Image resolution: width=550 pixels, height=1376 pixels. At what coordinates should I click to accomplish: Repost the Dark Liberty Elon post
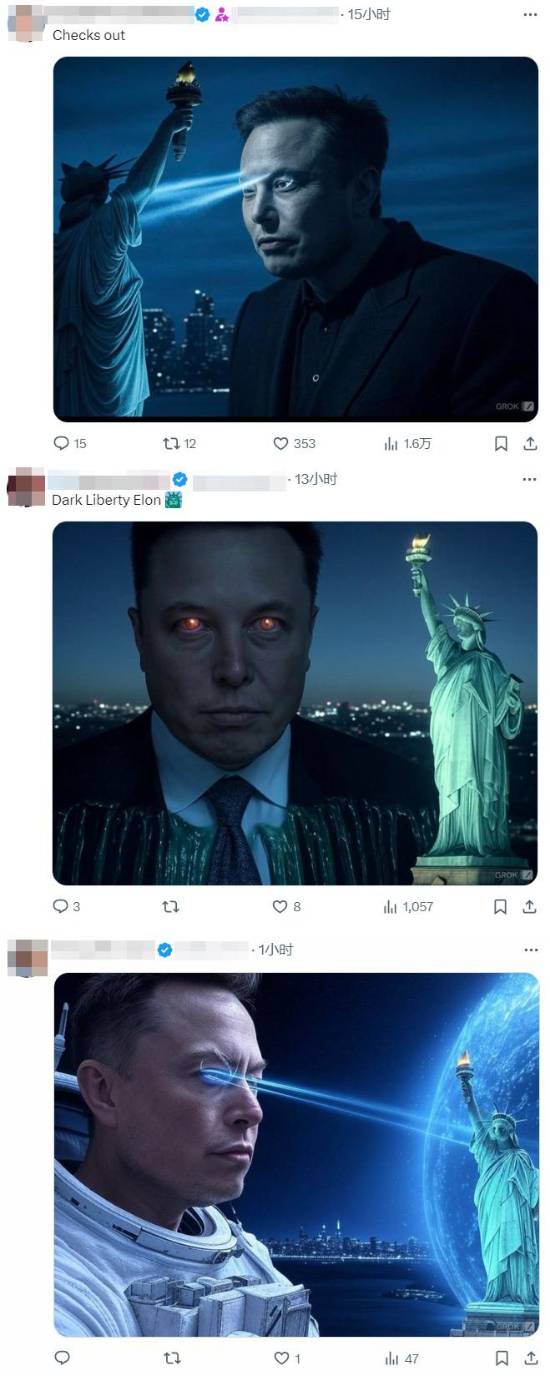click(171, 906)
